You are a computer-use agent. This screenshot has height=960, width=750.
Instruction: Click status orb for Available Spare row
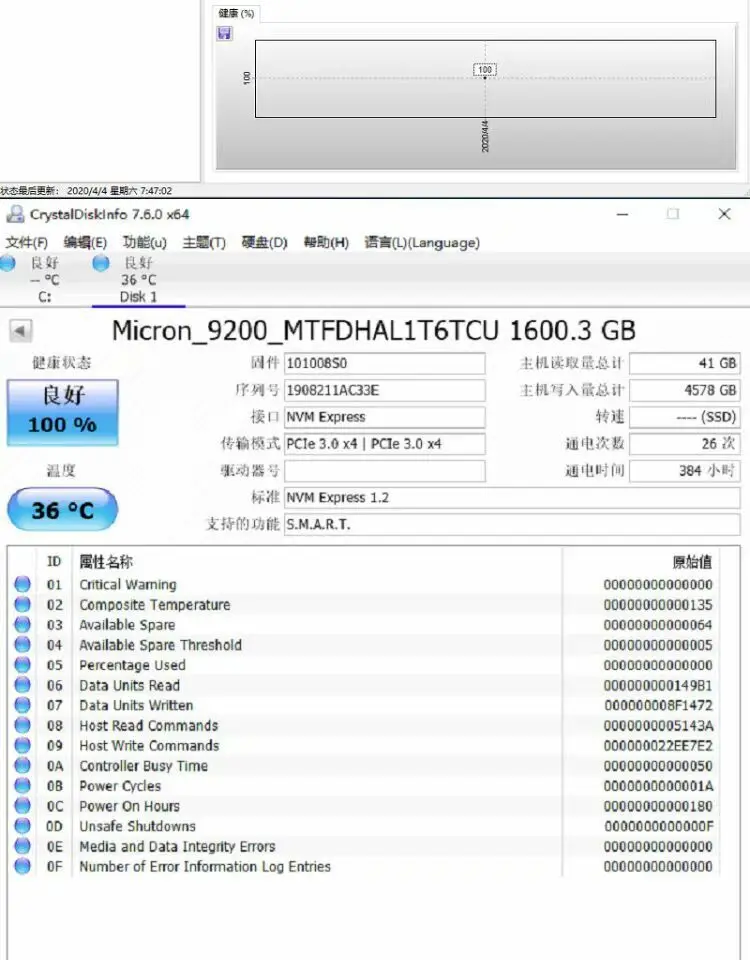23,624
